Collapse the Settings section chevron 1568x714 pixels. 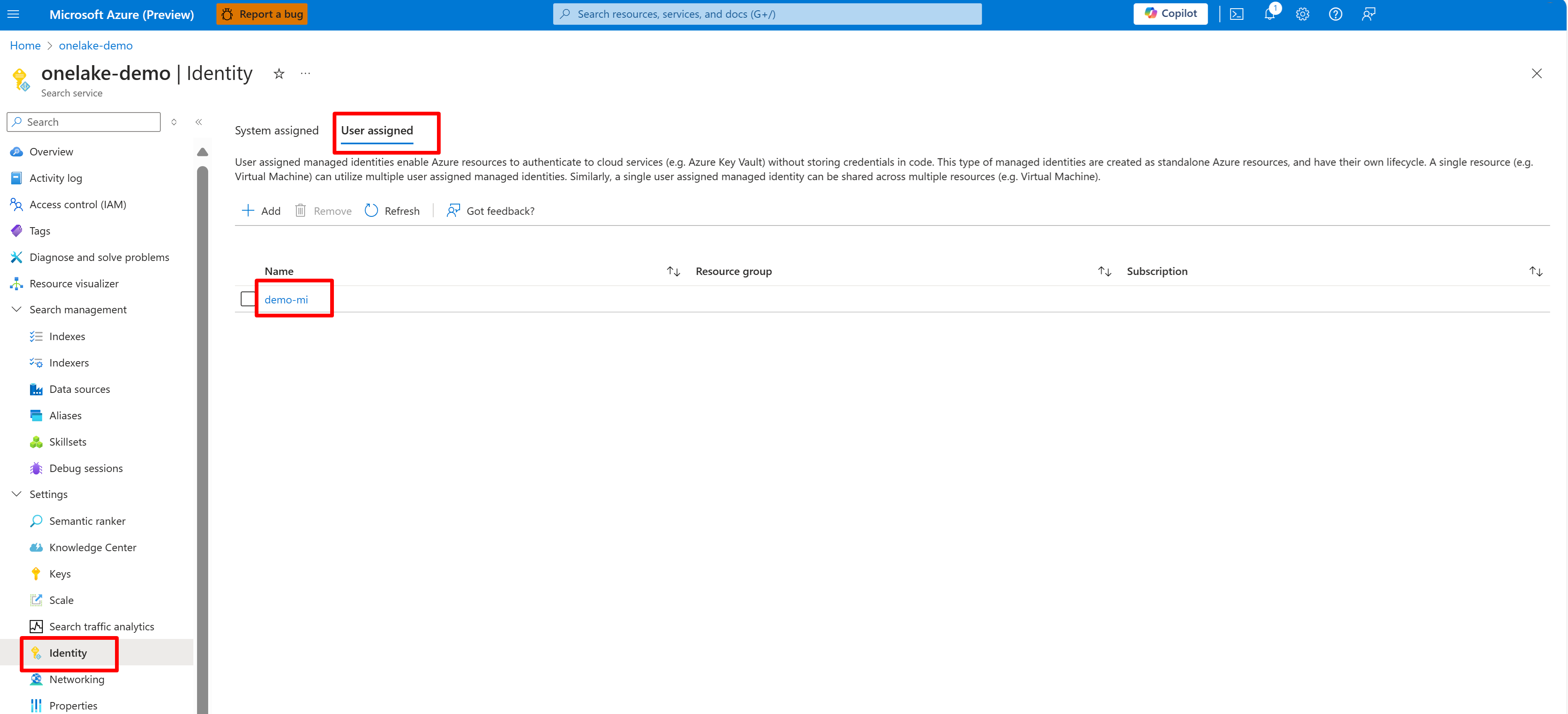16,493
